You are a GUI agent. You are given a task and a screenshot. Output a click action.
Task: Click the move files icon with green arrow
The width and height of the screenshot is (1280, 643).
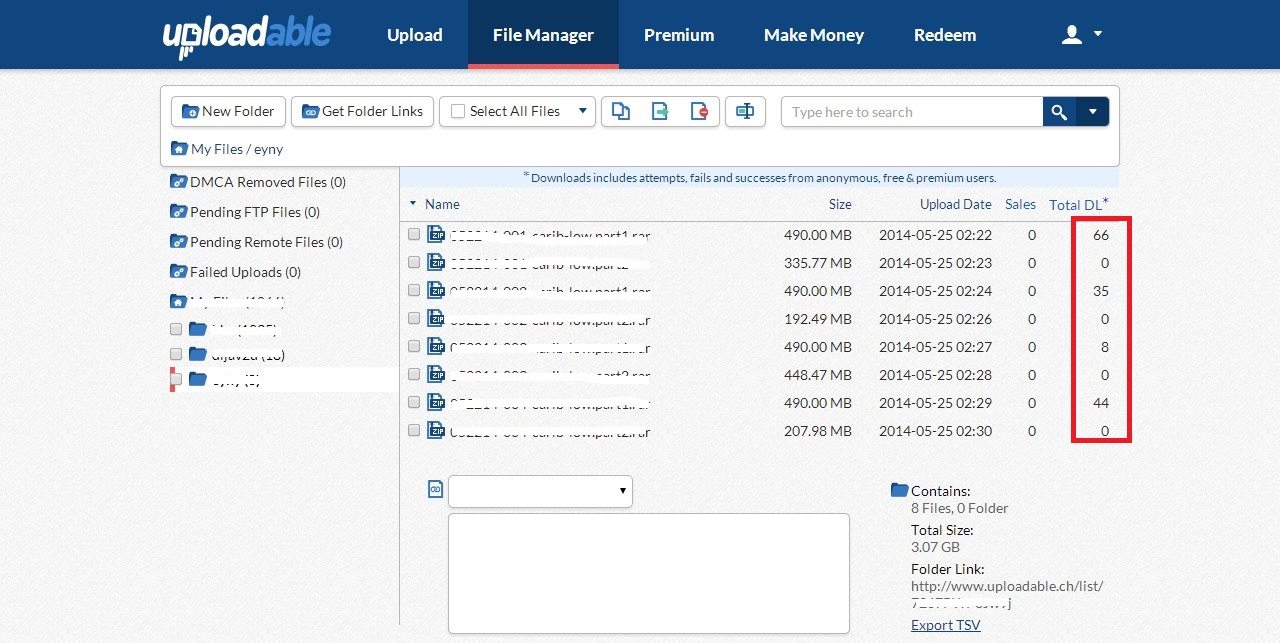[x=660, y=112]
